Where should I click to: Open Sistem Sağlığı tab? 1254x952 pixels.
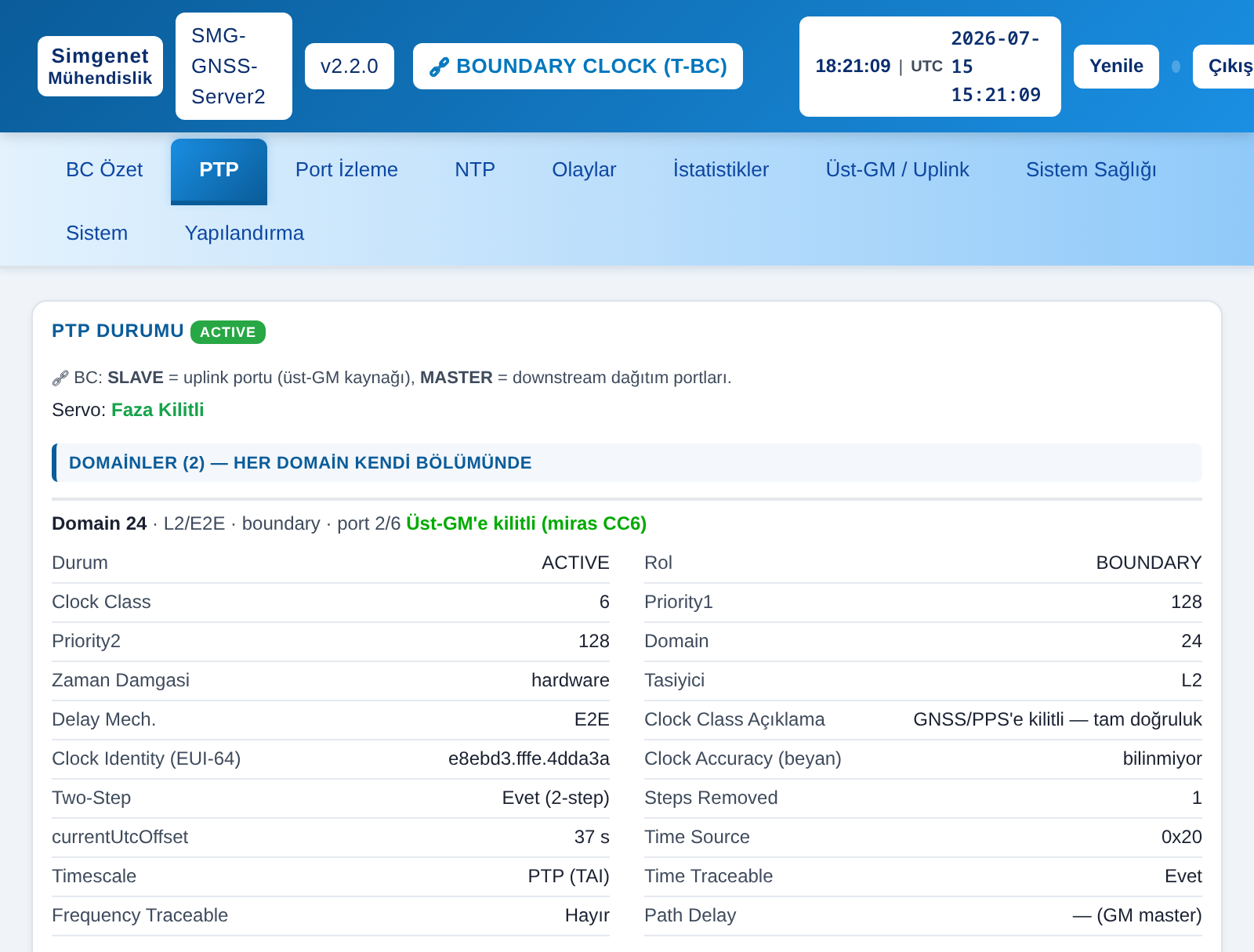click(1091, 170)
